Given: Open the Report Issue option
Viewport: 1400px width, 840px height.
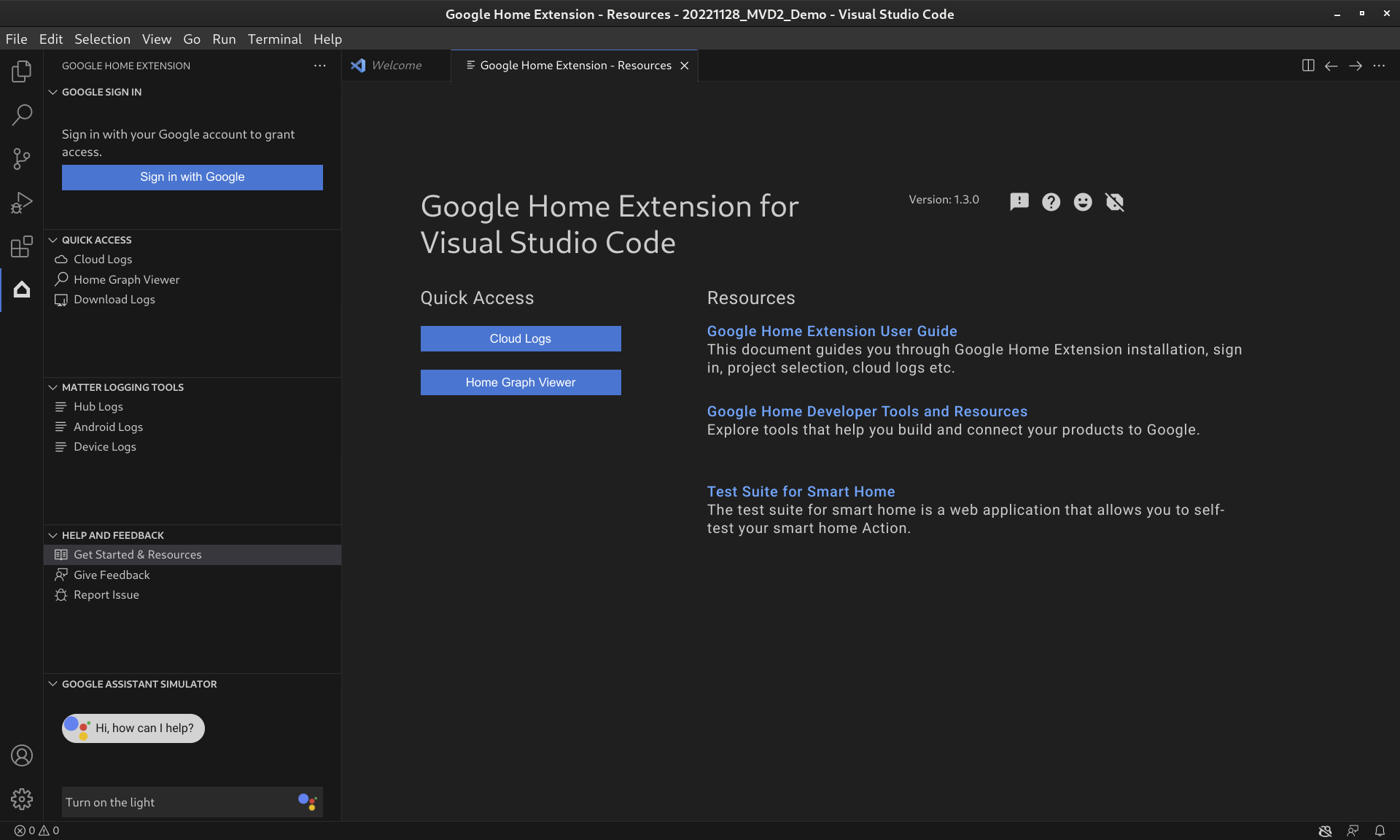Looking at the screenshot, I should coord(106,595).
